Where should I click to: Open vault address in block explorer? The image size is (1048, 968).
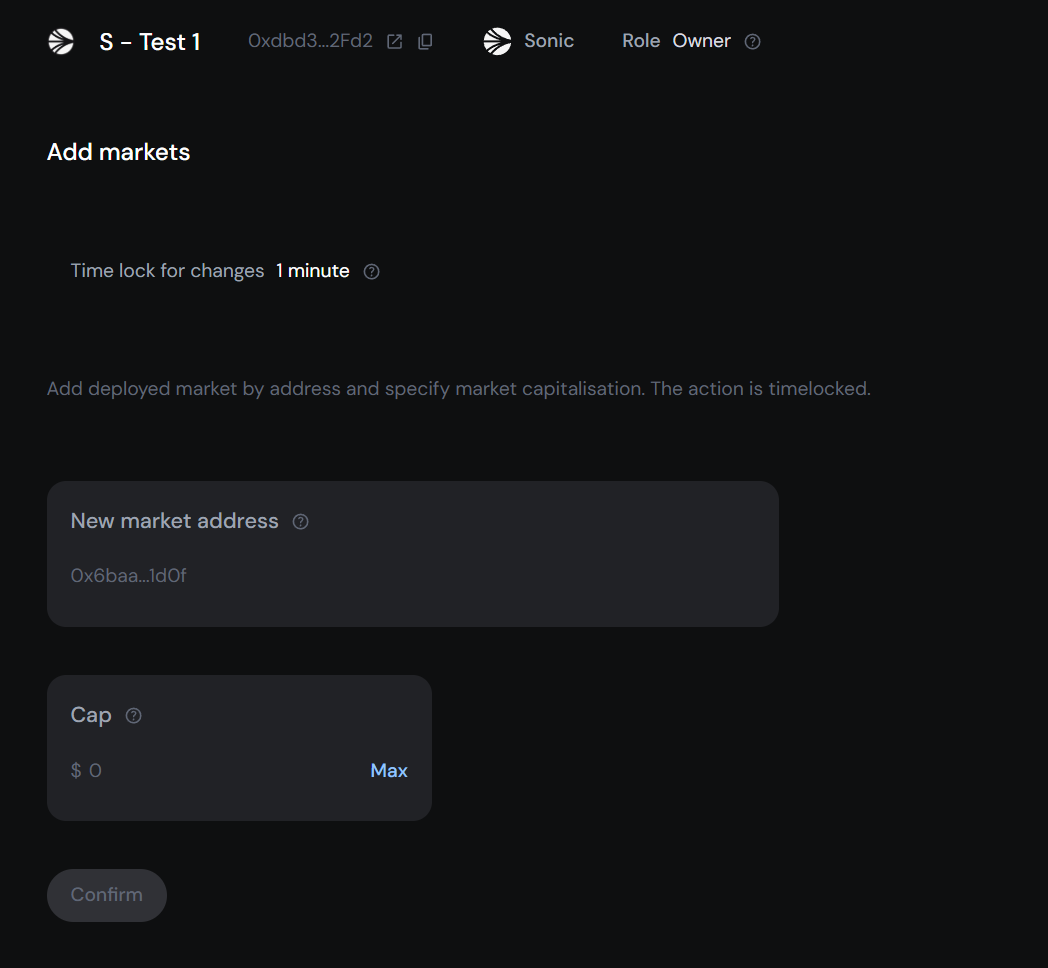[394, 41]
